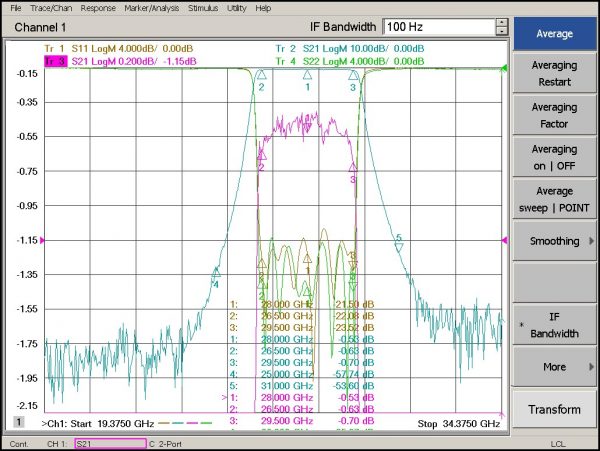Select trace Tr 1 S11 LogM label
This screenshot has width=600, height=451.
pos(119,49)
